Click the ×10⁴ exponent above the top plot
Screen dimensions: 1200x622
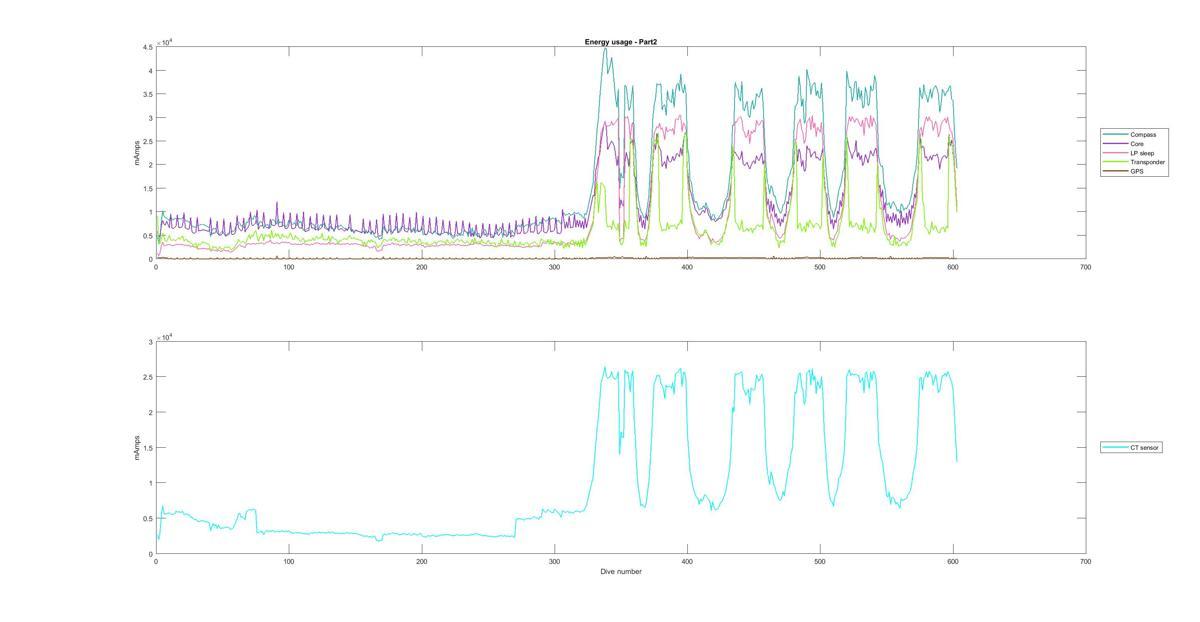click(x=165, y=41)
